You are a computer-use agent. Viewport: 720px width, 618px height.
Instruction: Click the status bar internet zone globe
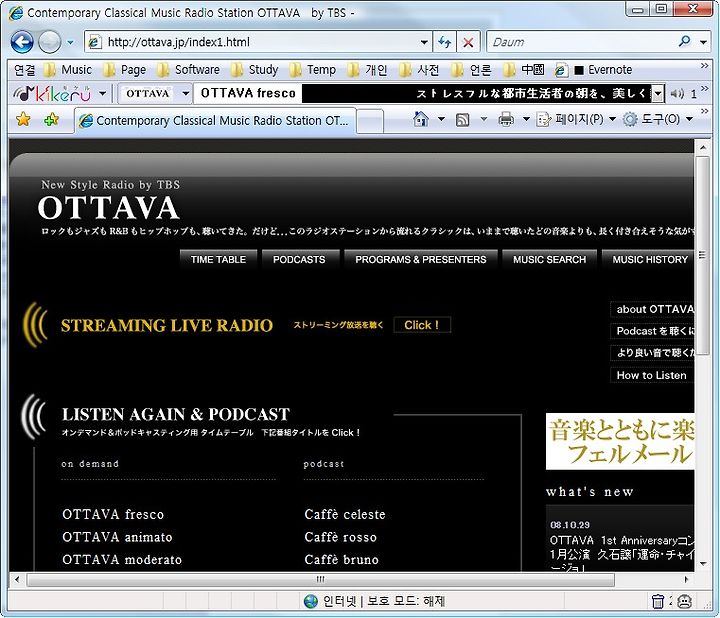[310, 601]
